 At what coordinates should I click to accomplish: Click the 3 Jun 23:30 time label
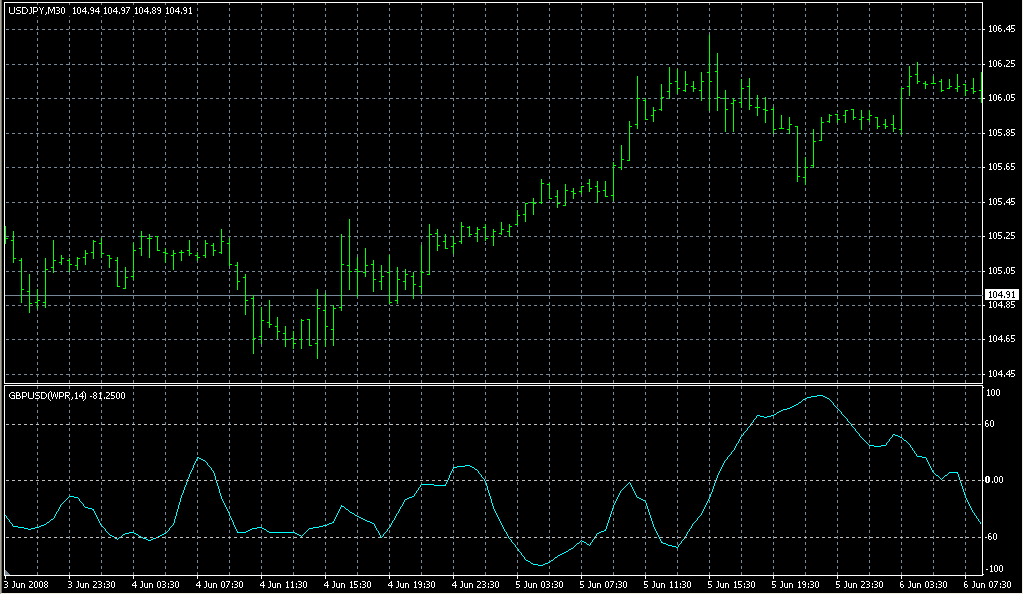(x=91, y=585)
